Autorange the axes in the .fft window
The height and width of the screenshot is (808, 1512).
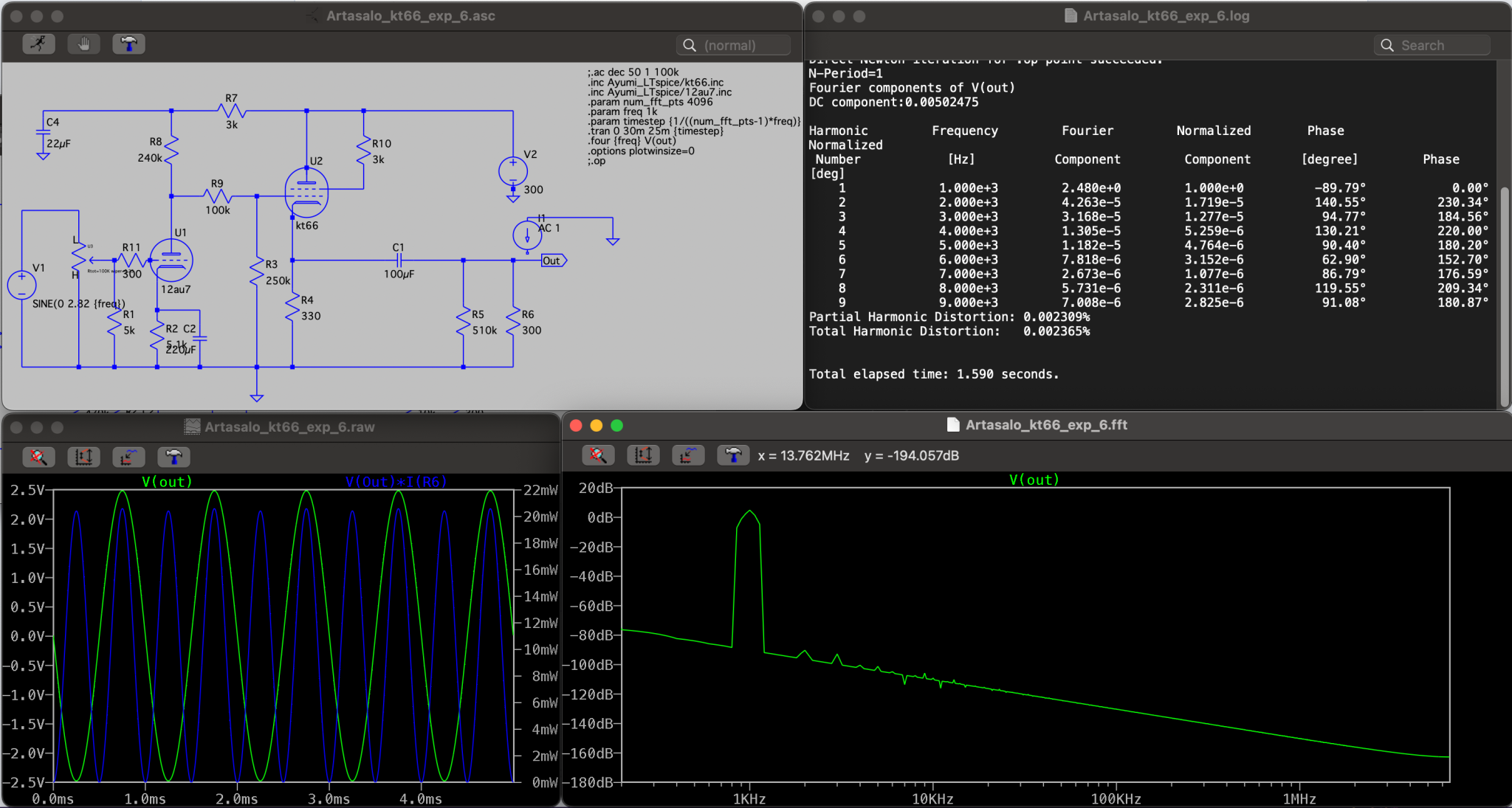[643, 455]
